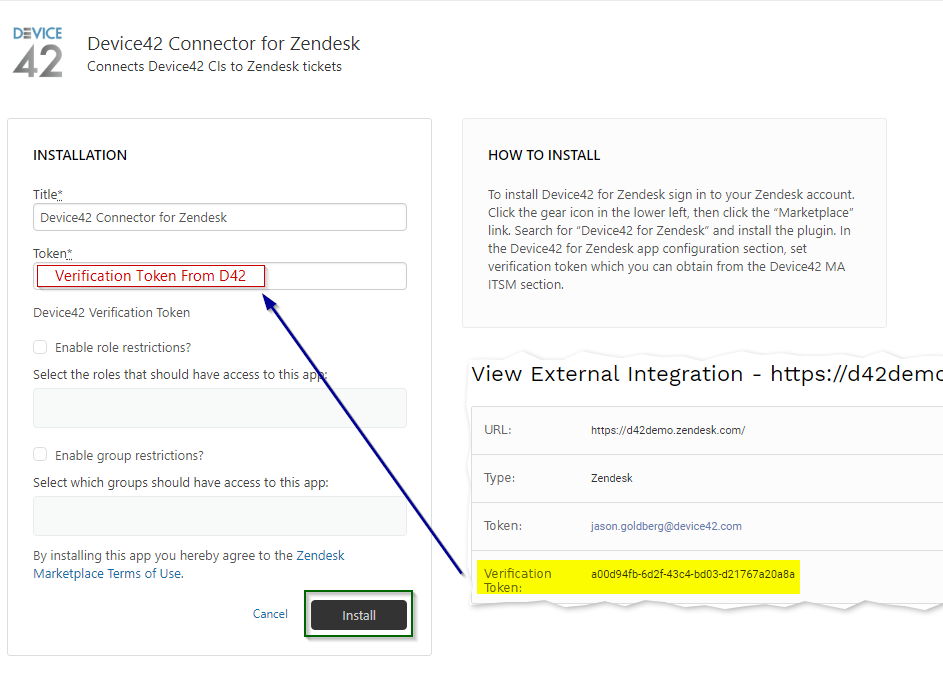Click the Title input field
Screen dimensions: 943x674
220,217
